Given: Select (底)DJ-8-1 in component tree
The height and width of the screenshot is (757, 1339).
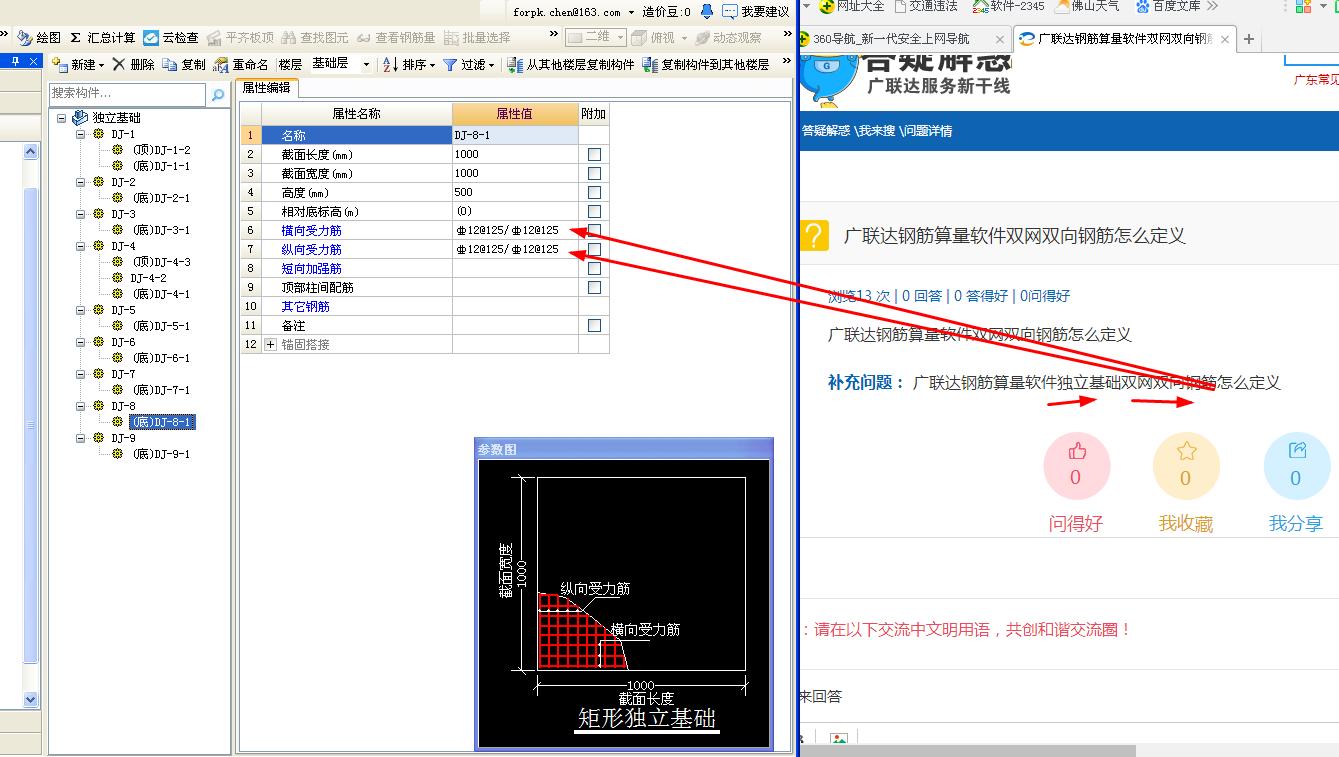Looking at the screenshot, I should [x=161, y=422].
